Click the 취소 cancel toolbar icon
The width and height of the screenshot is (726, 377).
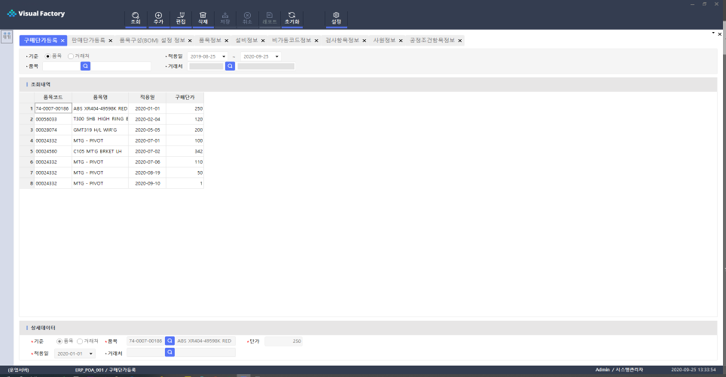click(x=247, y=18)
